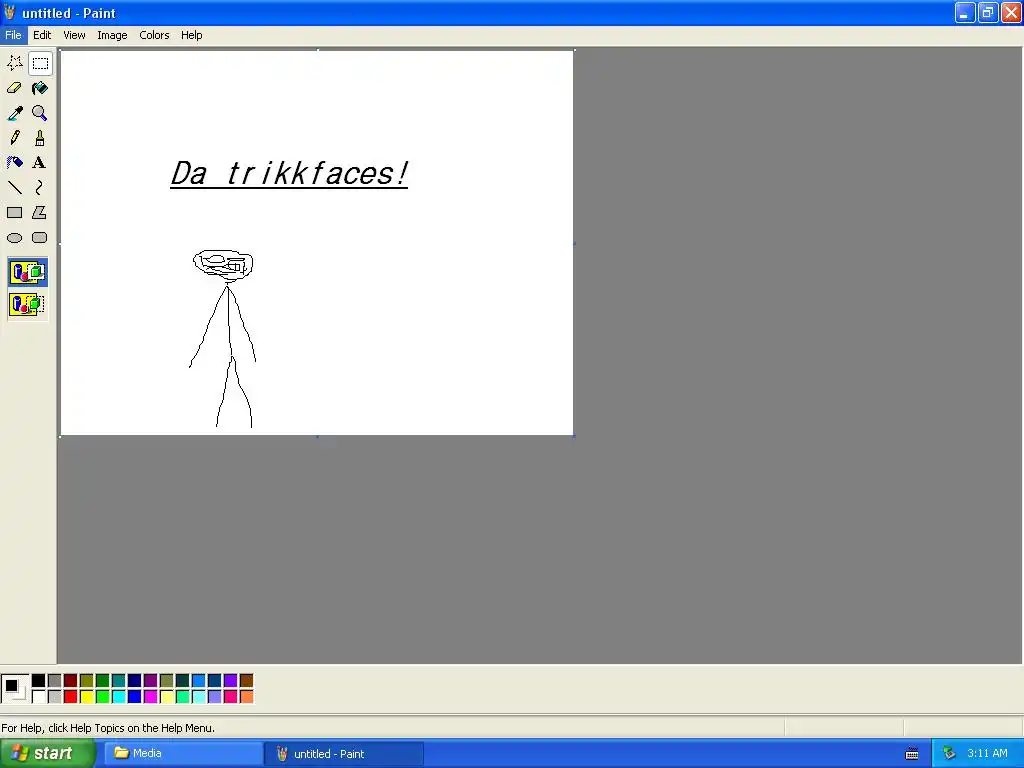Click the keyboard icon near system tray

[x=912, y=754]
